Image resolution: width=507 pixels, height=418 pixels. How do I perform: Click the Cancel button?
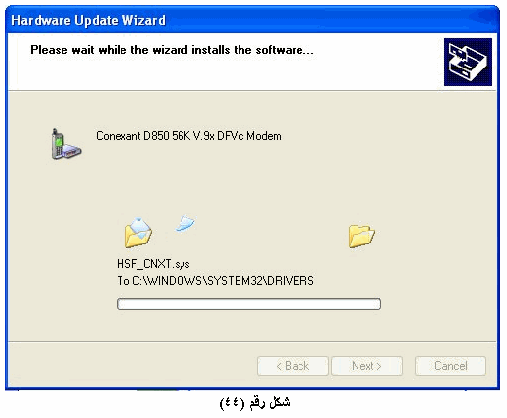(450, 366)
